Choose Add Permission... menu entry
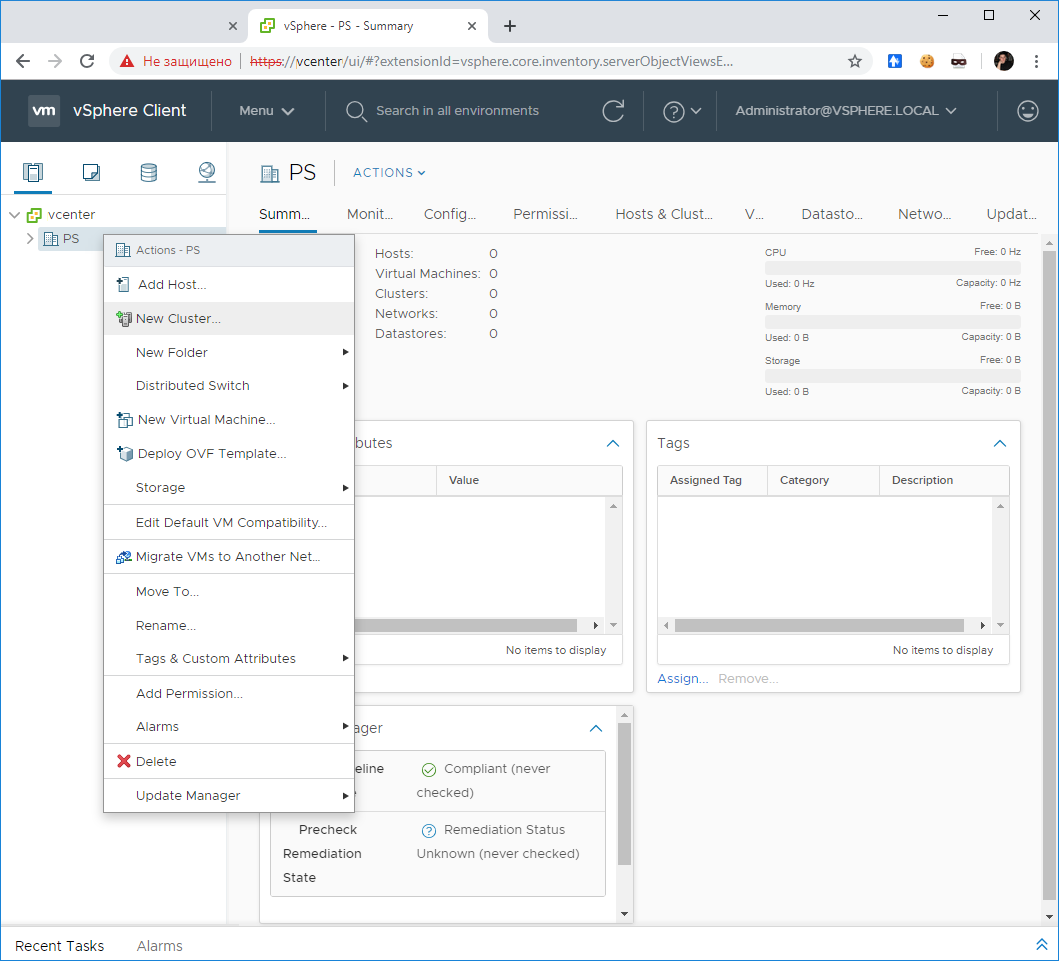This screenshot has height=961, width=1059. [x=229, y=694]
